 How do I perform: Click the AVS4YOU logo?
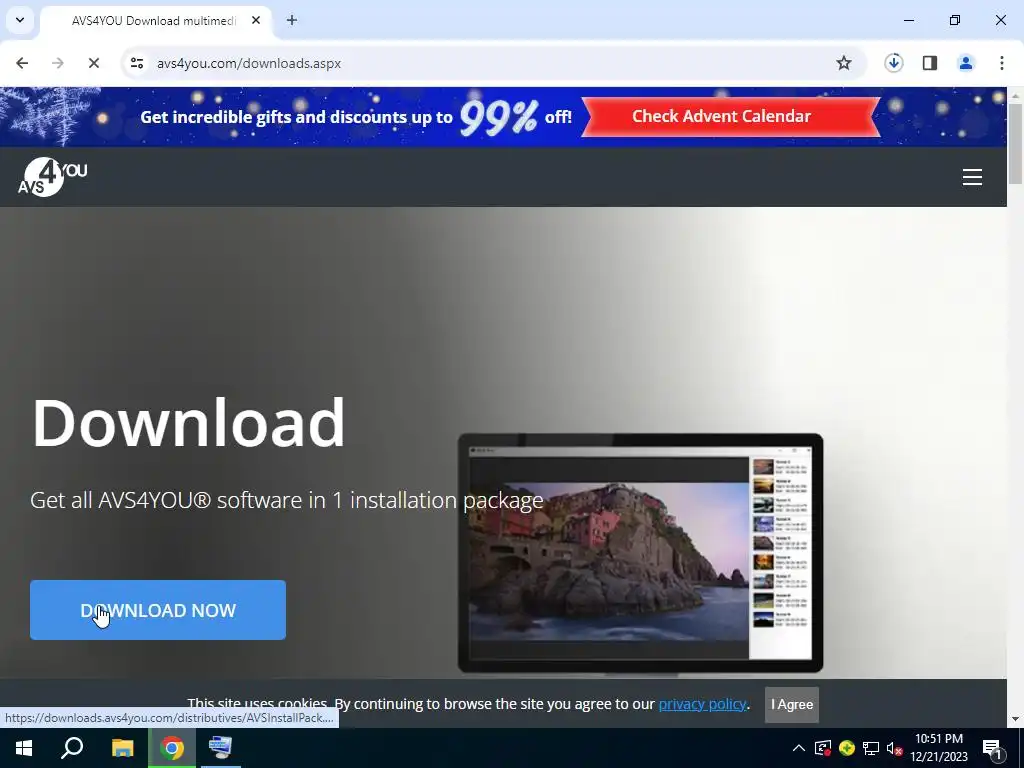[52, 177]
